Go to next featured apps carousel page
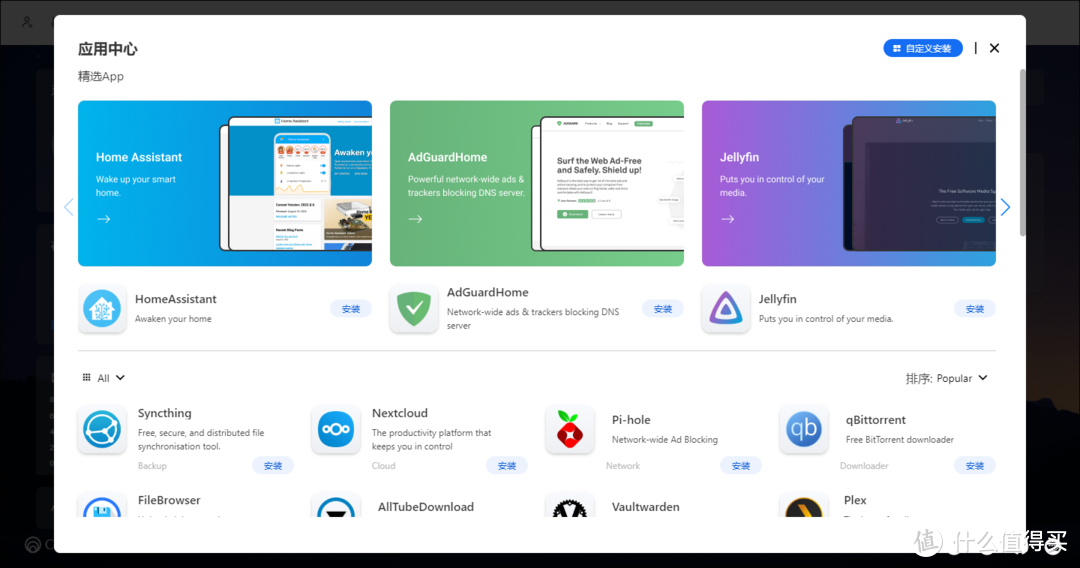The image size is (1080, 568). pyautogui.click(x=1006, y=207)
